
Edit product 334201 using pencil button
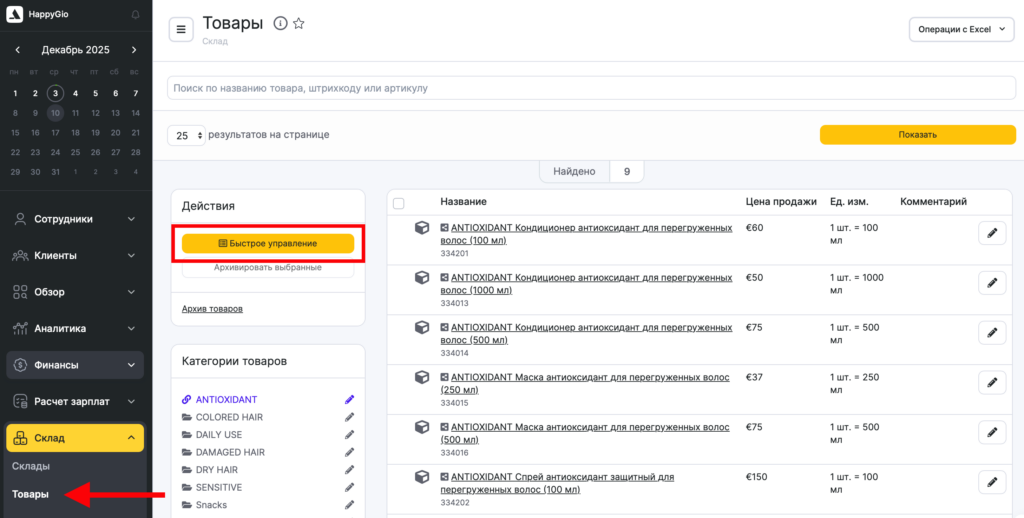(991, 233)
